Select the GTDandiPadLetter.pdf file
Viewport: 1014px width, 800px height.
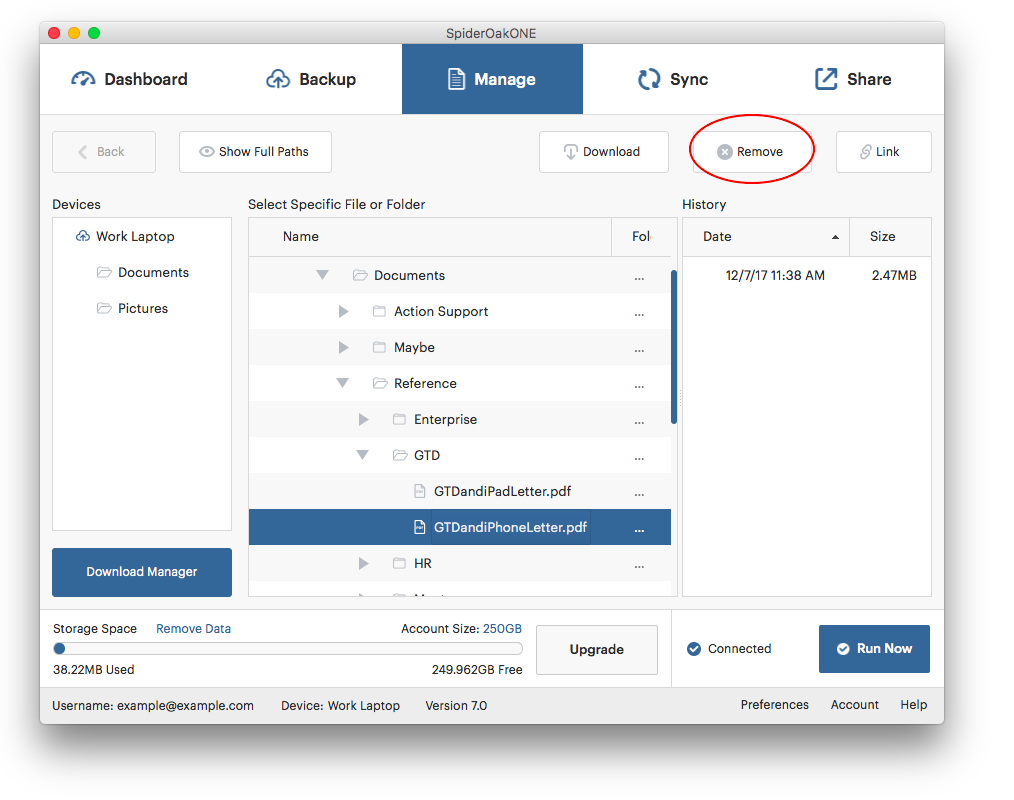click(460, 492)
